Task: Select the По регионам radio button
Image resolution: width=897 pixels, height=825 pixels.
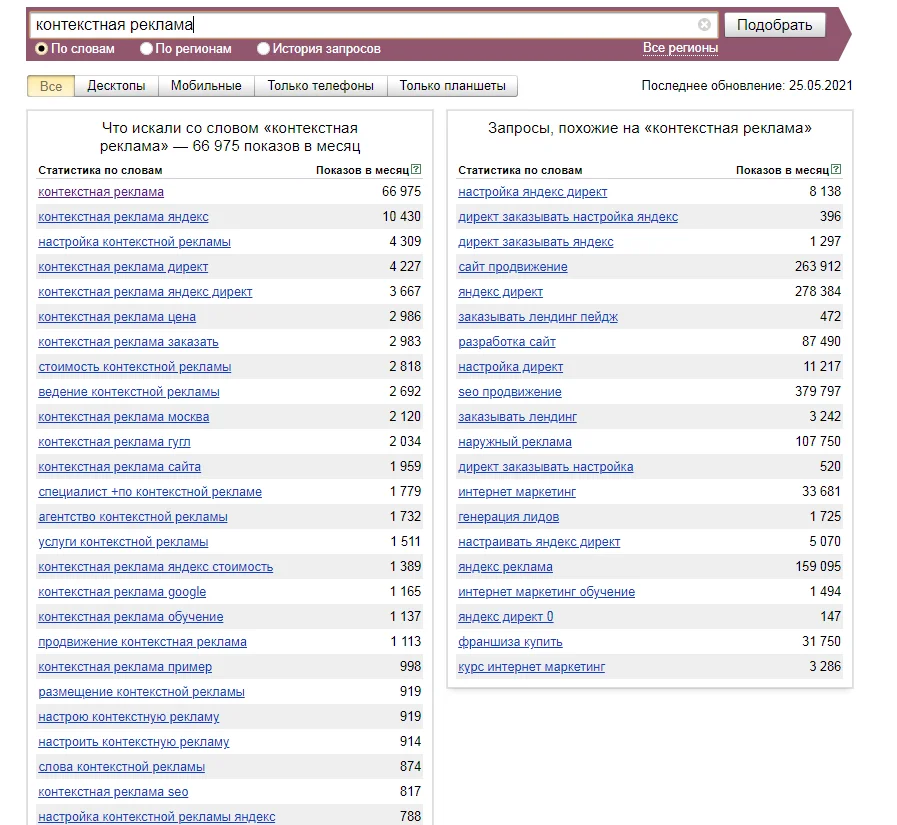Action: pos(145,48)
